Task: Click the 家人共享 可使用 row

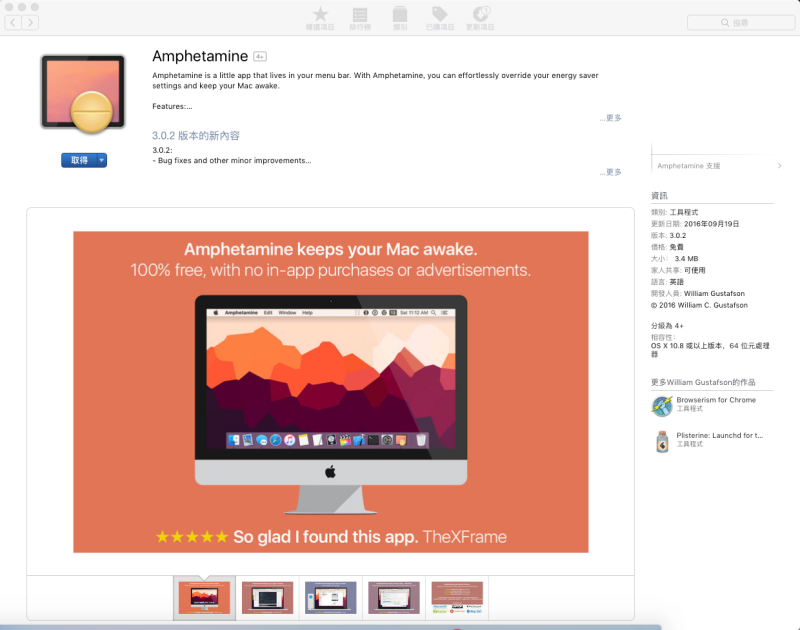Action: tap(678, 270)
